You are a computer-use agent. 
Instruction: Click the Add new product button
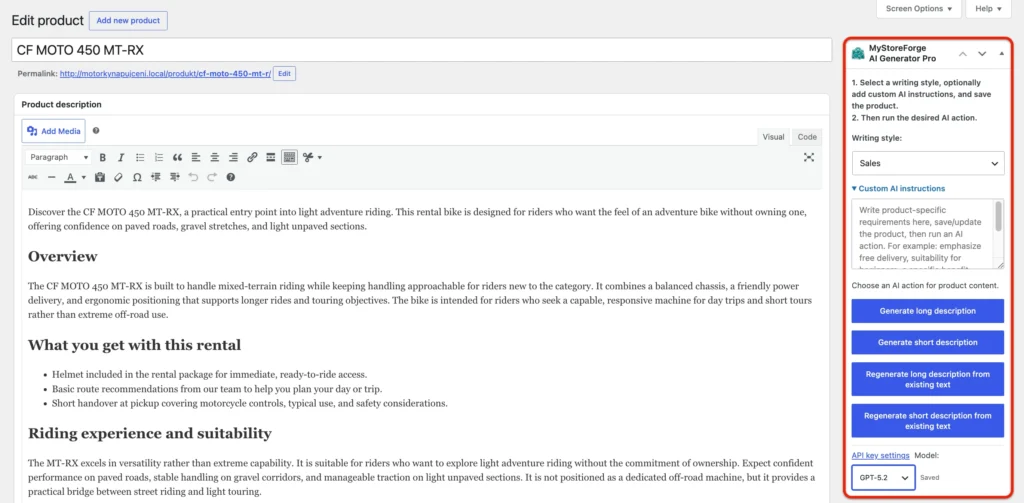point(128,21)
